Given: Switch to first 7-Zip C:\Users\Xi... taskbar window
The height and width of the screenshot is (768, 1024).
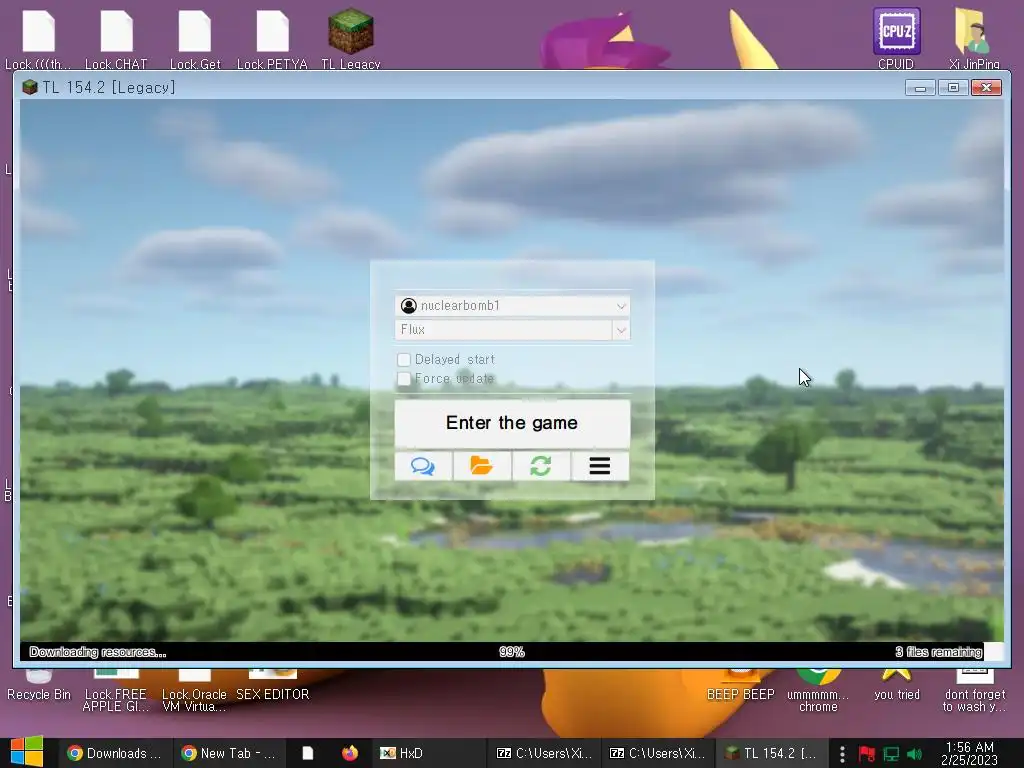Looking at the screenshot, I should tap(544, 753).
